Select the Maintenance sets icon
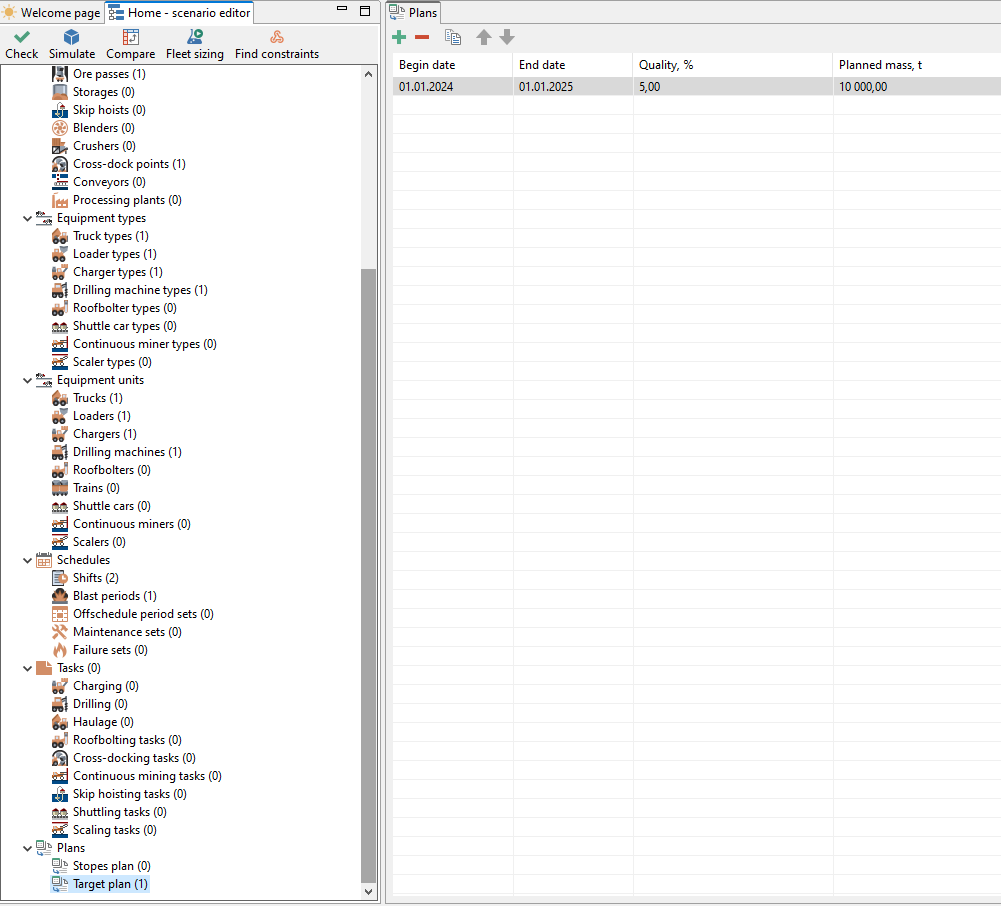Viewport: 1001px width, 906px height. pyautogui.click(x=60, y=632)
